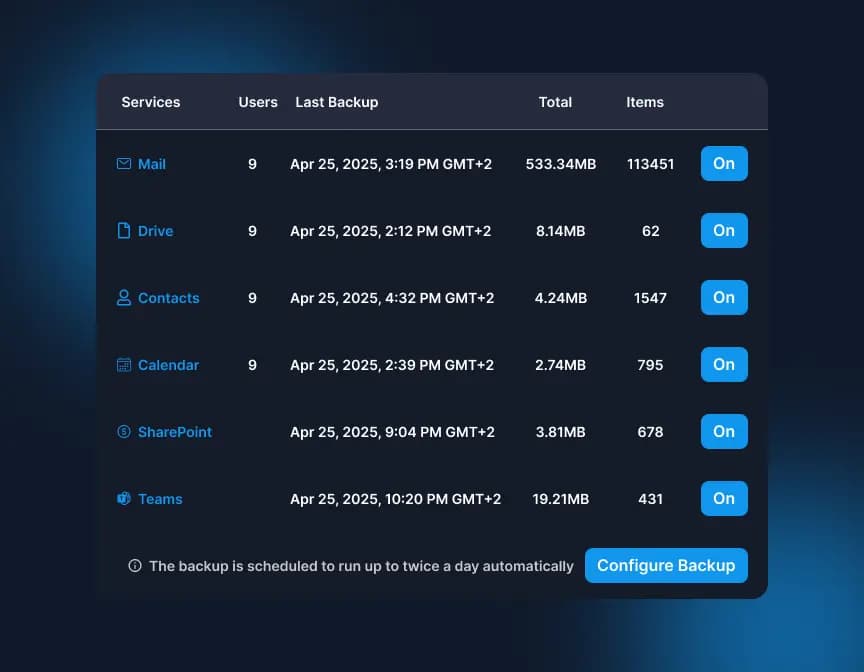Turn off the Calendar backup toggle
The image size is (864, 672).
coord(723,364)
